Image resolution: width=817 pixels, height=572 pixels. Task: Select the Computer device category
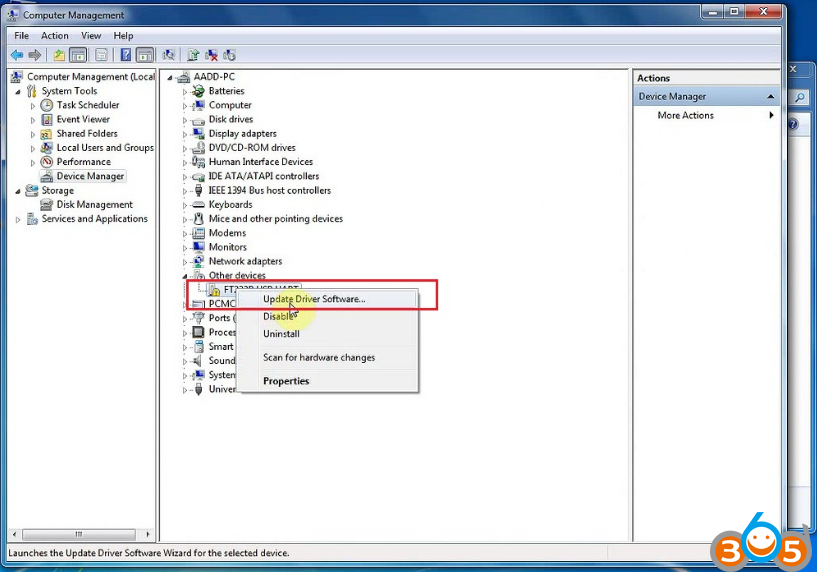230,105
